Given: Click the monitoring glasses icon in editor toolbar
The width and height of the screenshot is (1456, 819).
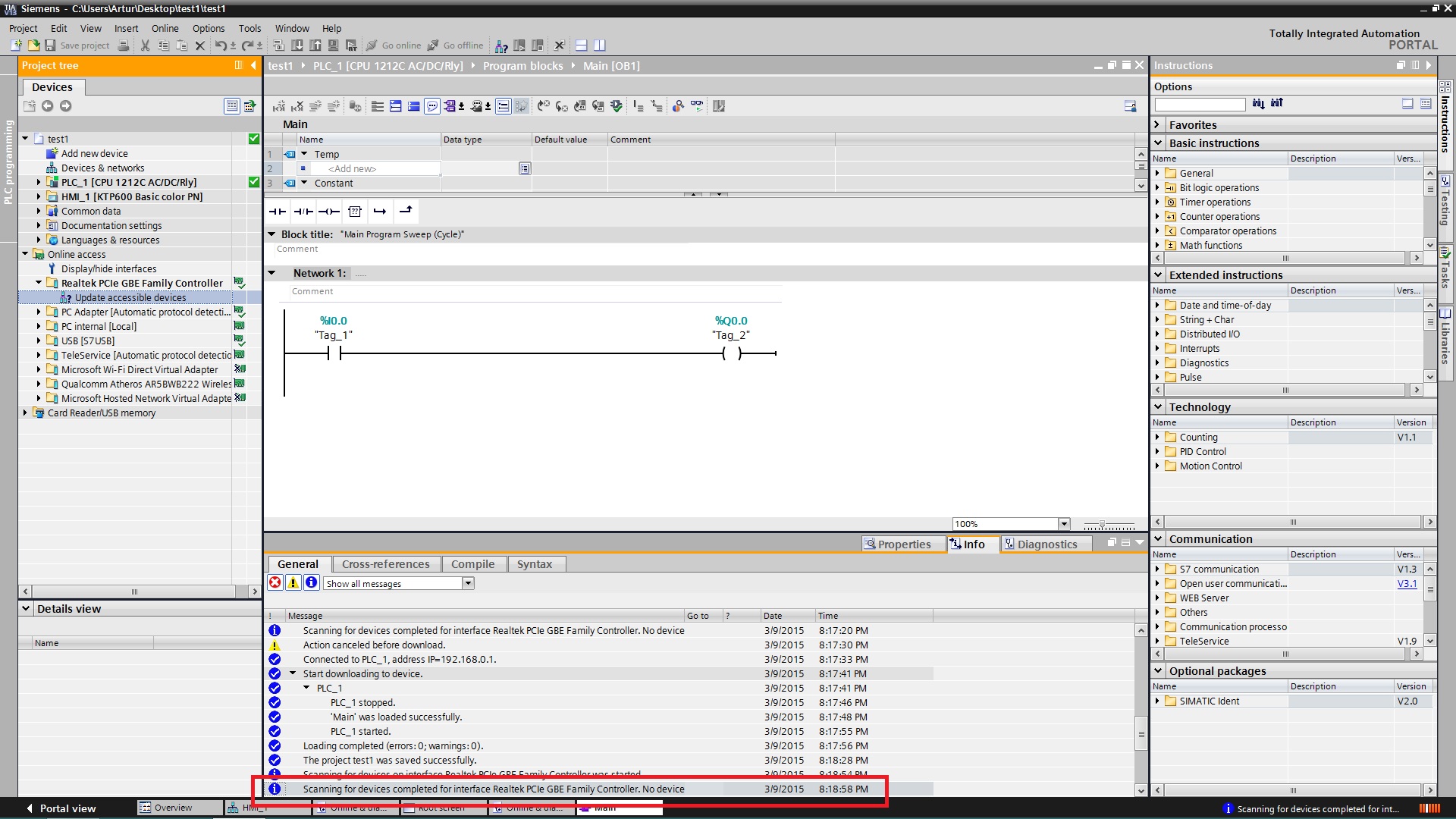Looking at the screenshot, I should (697, 106).
